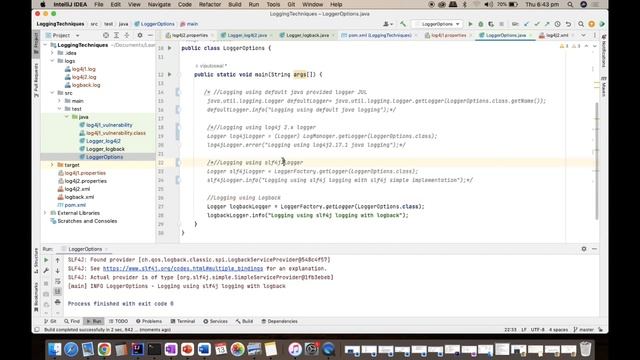Expand the .idea folder
The width and height of the screenshot is (640, 360).
(x=52, y=53)
